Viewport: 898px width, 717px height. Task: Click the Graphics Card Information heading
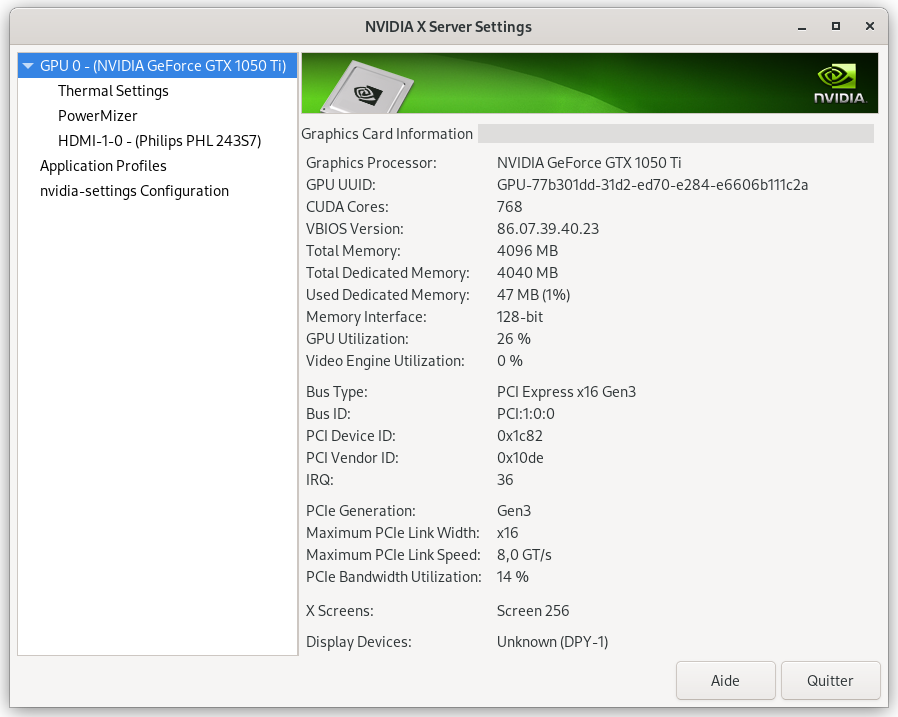click(x=387, y=134)
